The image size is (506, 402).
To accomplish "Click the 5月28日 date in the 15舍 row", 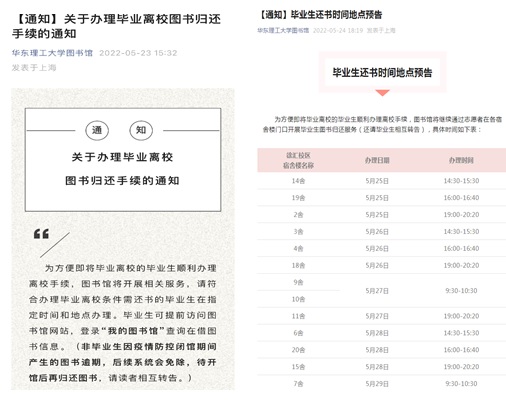I will [x=377, y=367].
